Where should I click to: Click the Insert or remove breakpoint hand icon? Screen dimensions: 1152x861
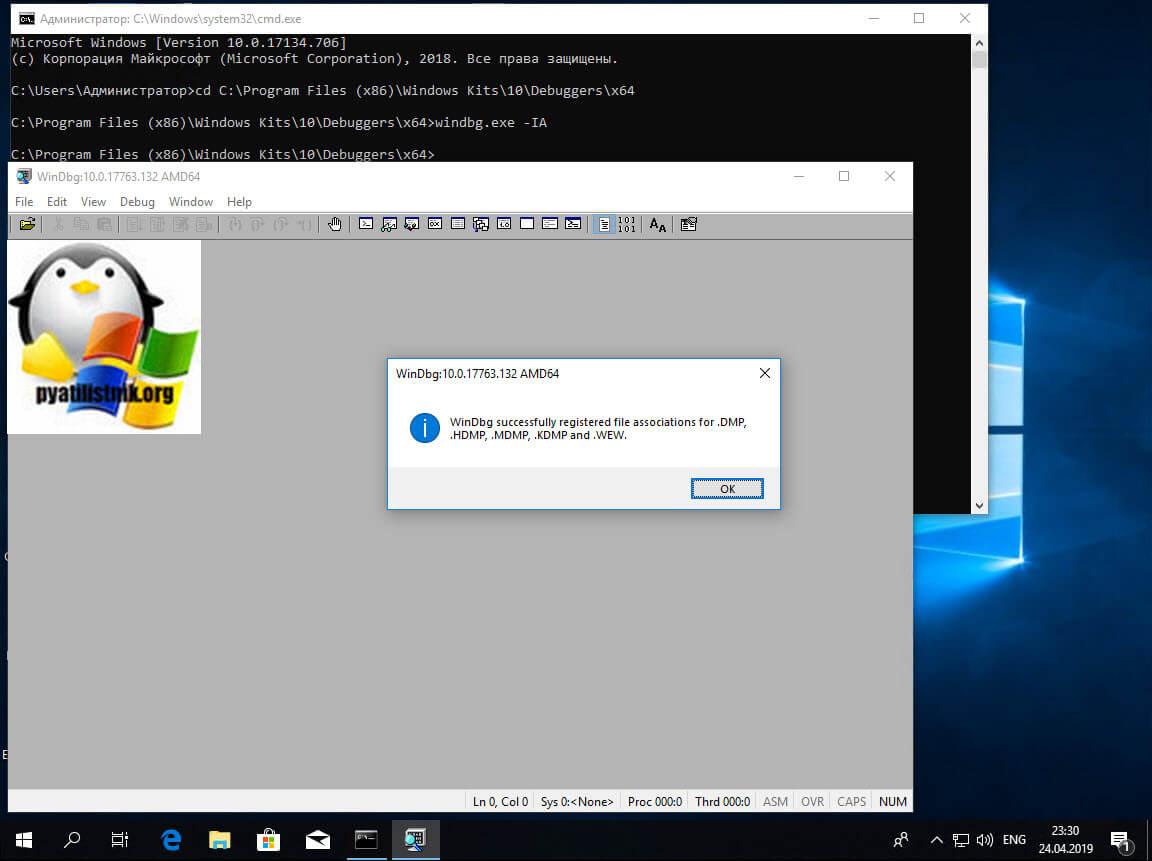point(335,224)
